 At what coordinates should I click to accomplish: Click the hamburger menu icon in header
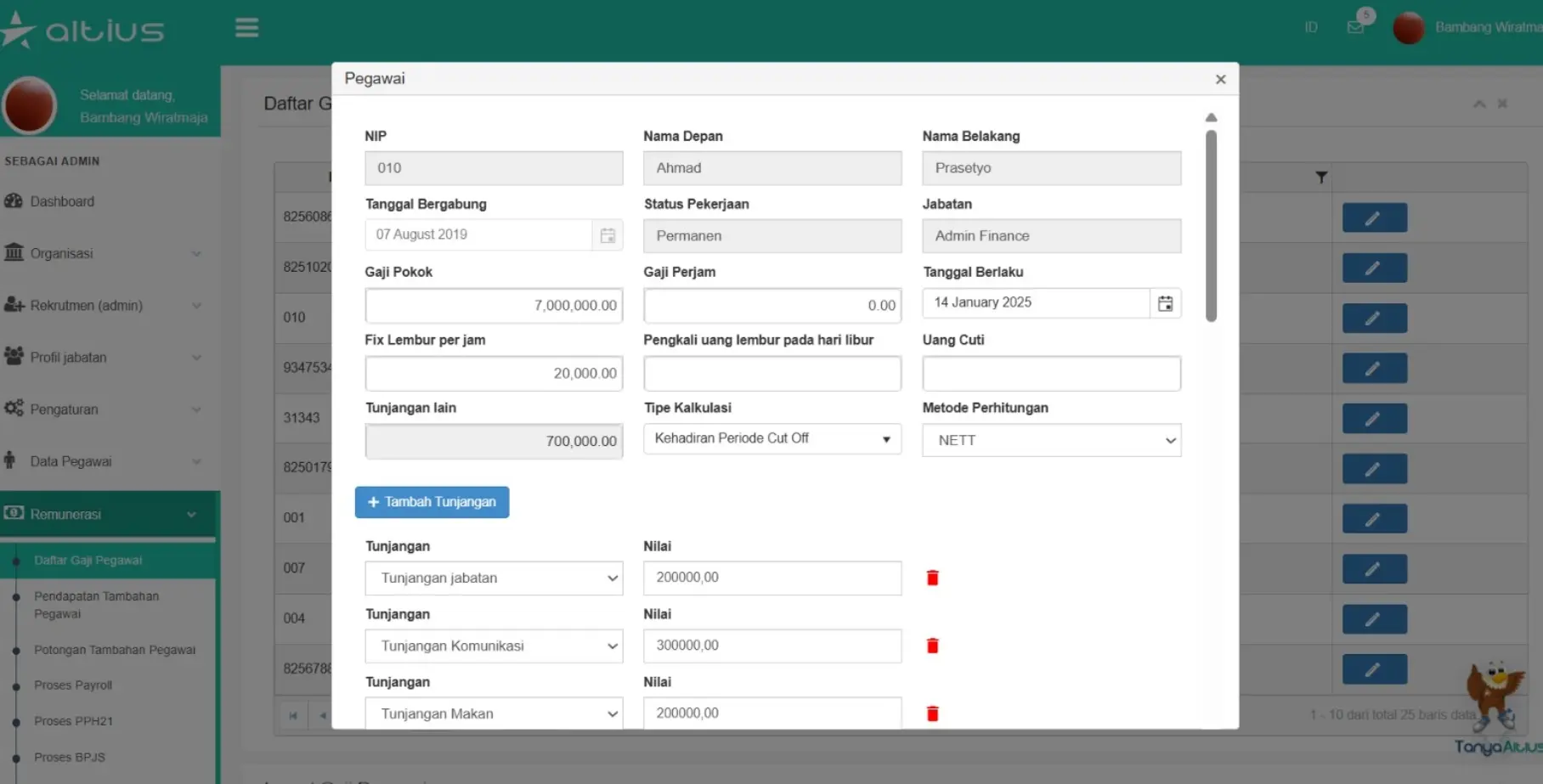click(x=246, y=28)
